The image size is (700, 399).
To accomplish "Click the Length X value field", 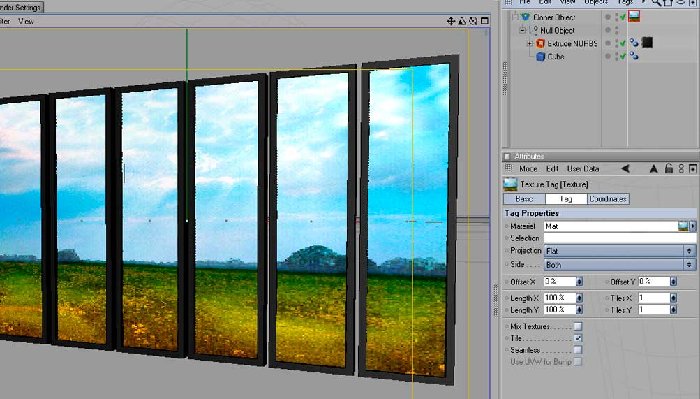I will 560,298.
